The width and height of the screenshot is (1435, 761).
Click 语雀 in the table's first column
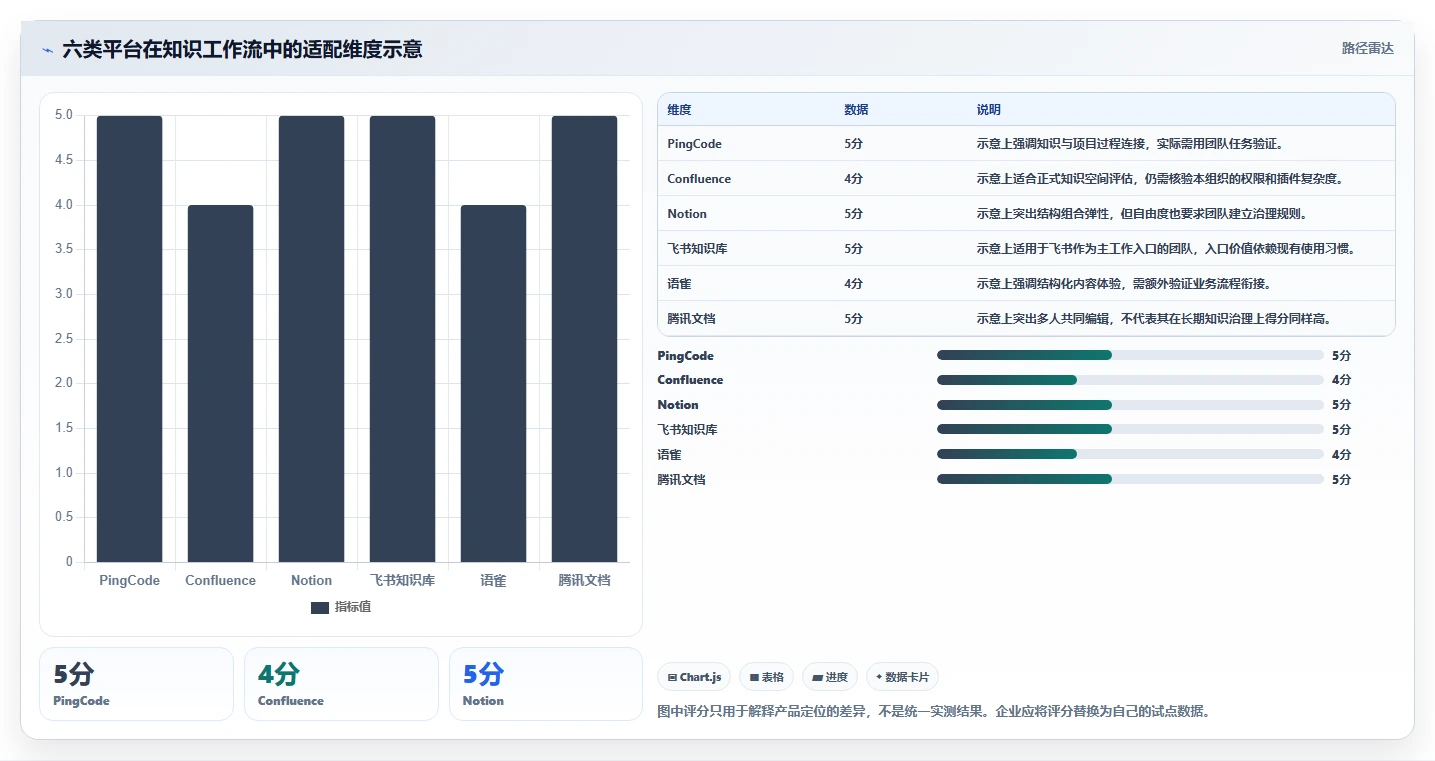point(679,284)
